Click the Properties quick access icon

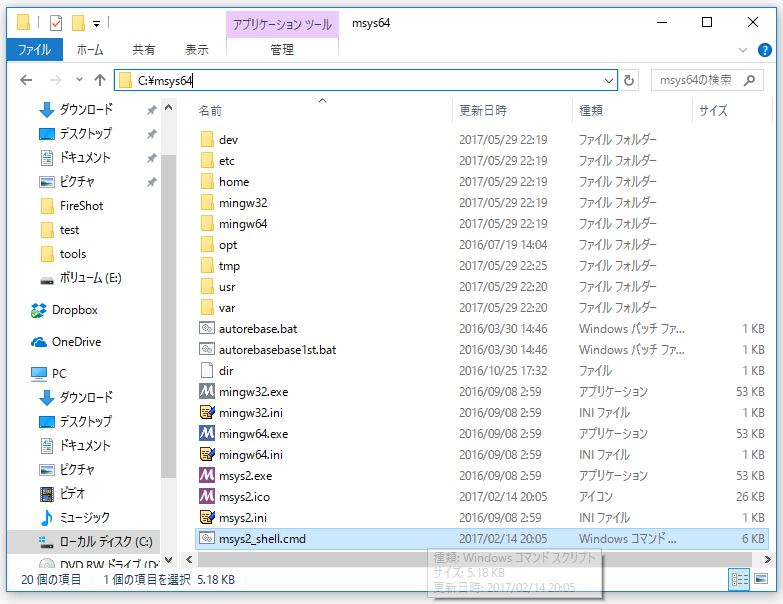click(x=56, y=23)
